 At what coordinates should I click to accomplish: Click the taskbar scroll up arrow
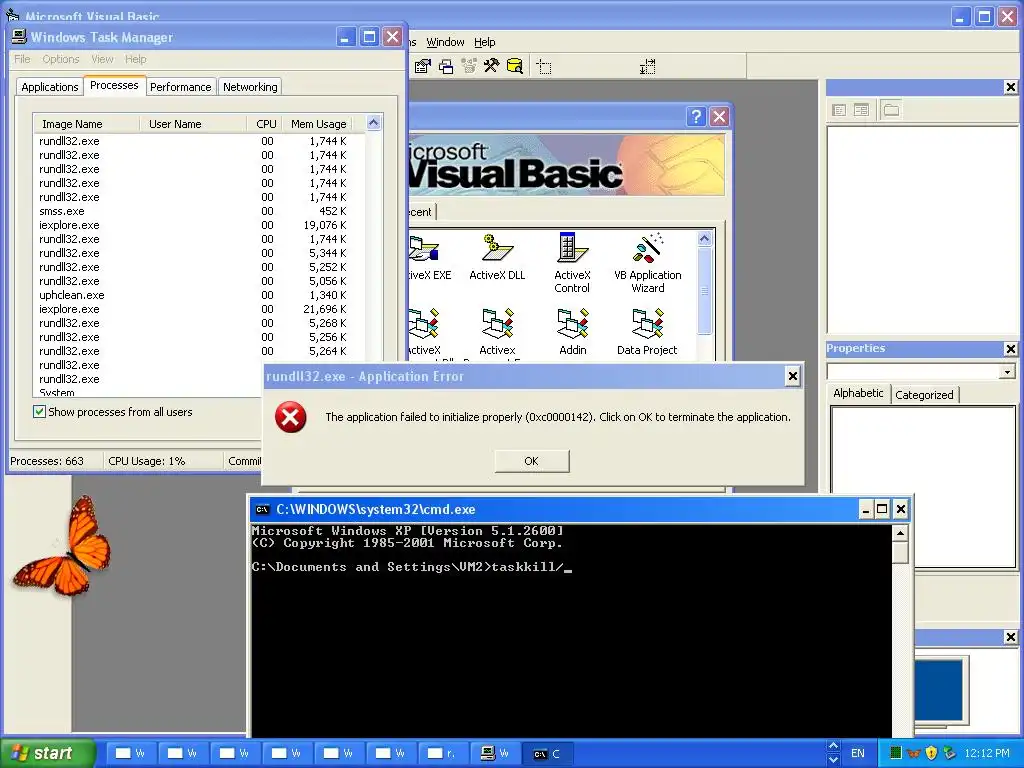tap(833, 746)
